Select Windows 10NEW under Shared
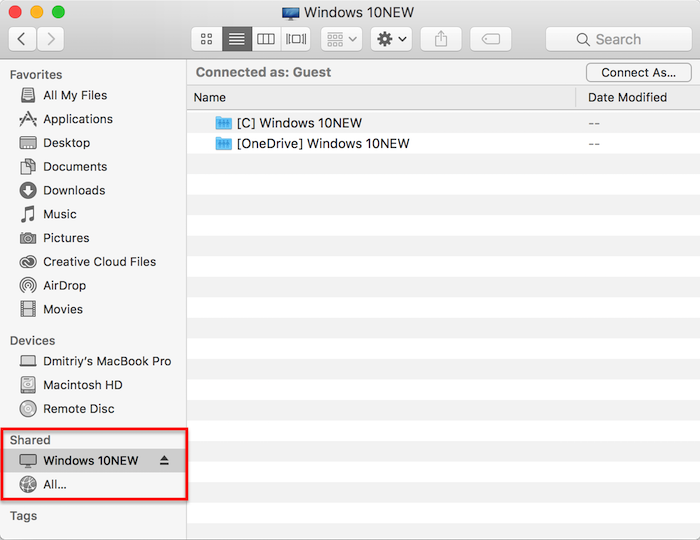 91,461
